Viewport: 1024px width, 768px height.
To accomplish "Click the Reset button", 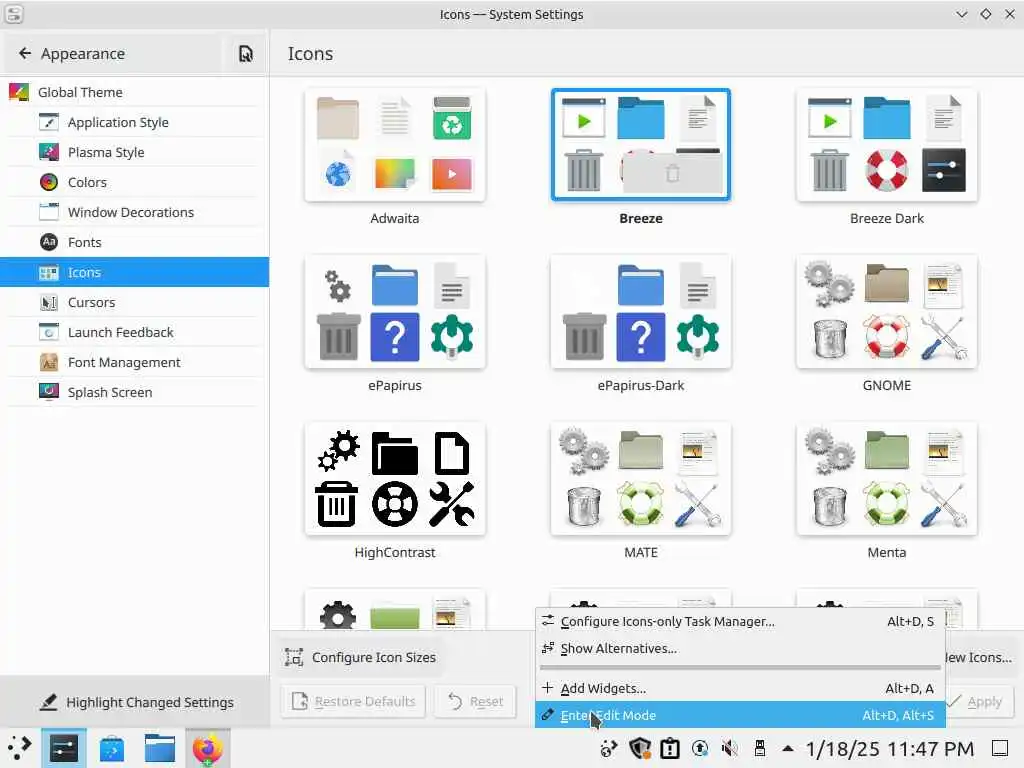I will tap(475, 701).
